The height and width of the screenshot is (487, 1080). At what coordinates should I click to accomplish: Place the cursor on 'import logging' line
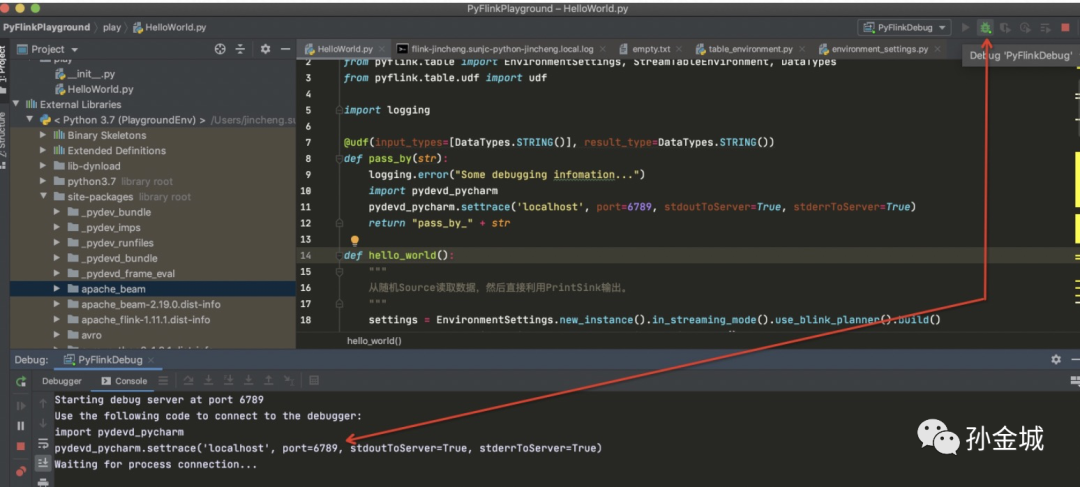(x=386, y=110)
